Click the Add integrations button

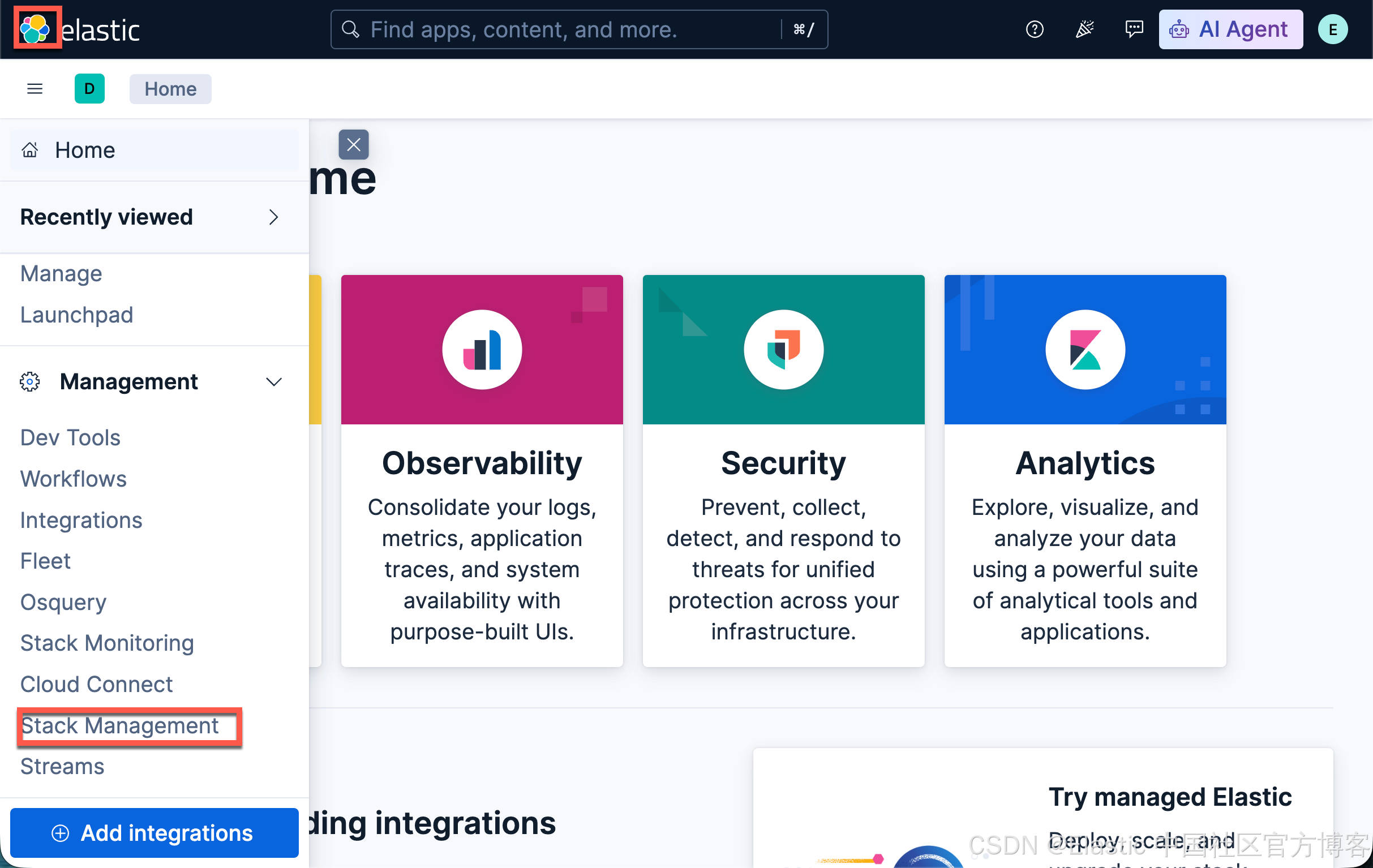[x=154, y=833]
